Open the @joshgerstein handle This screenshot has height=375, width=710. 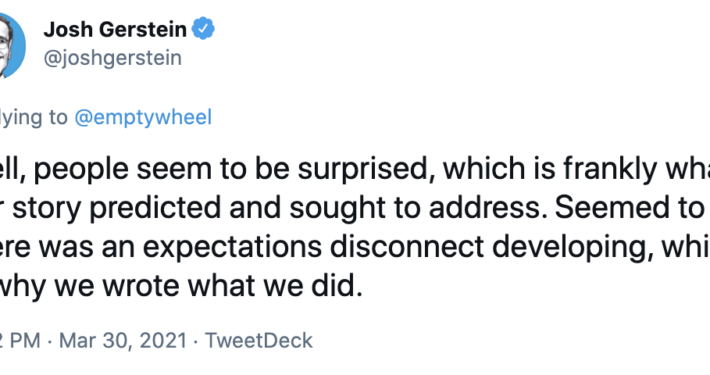pos(113,58)
